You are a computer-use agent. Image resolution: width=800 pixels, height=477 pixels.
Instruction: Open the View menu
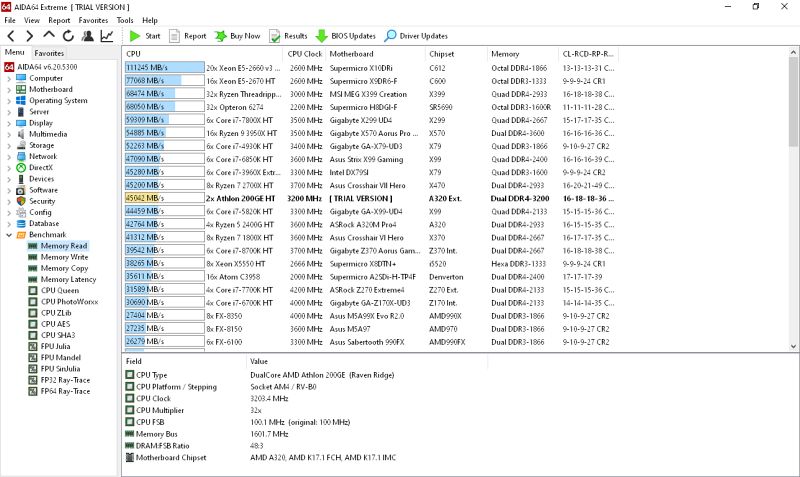point(32,20)
